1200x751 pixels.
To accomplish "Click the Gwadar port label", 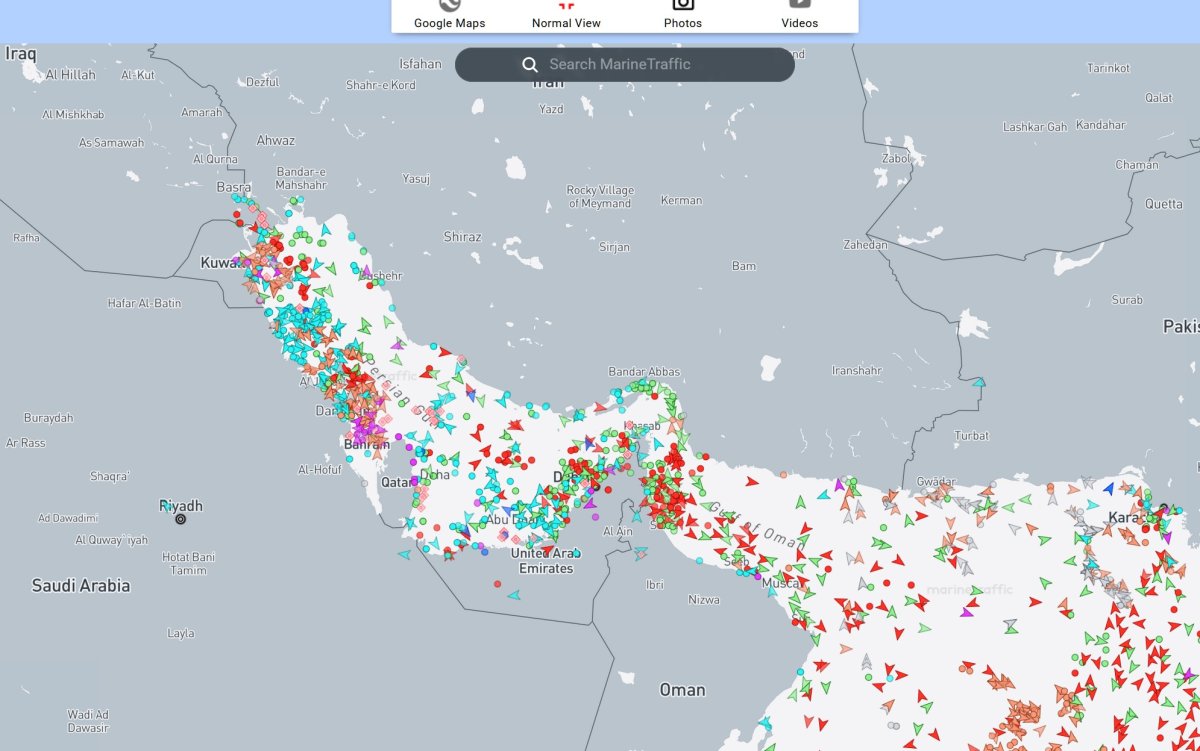I will pos(936,482).
